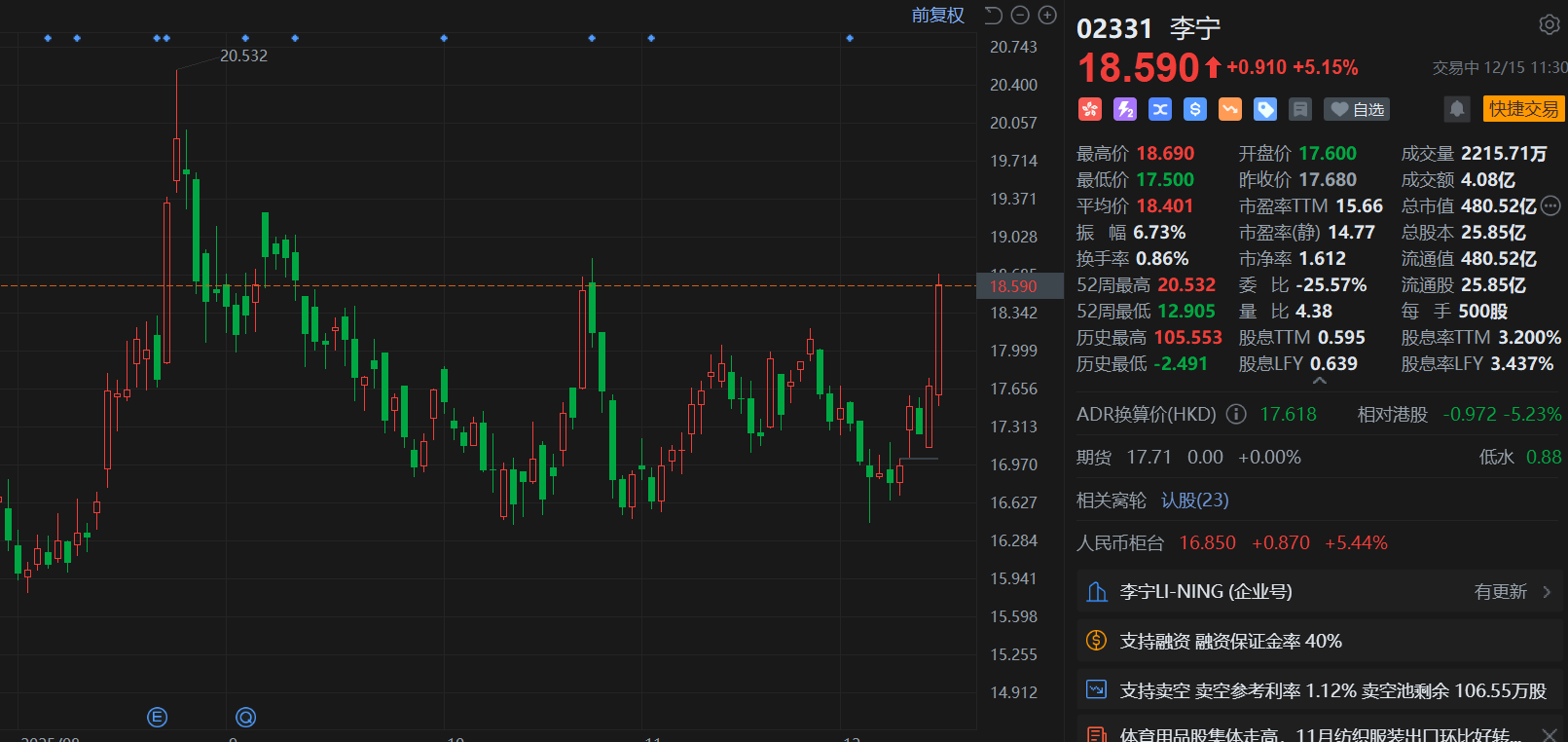Collapse the quote details with up chevron
The image size is (1568, 742).
click(x=1320, y=382)
